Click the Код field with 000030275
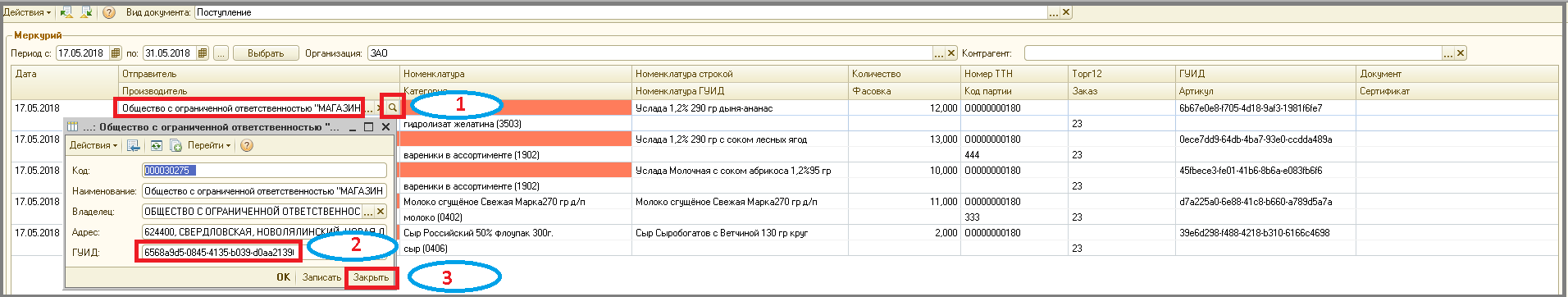 (x=264, y=171)
